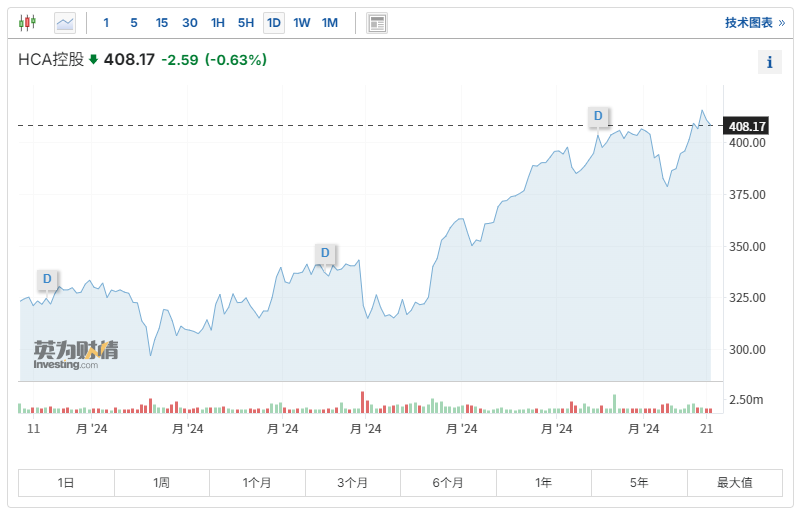Set interval to 30 minutes

tap(190, 23)
